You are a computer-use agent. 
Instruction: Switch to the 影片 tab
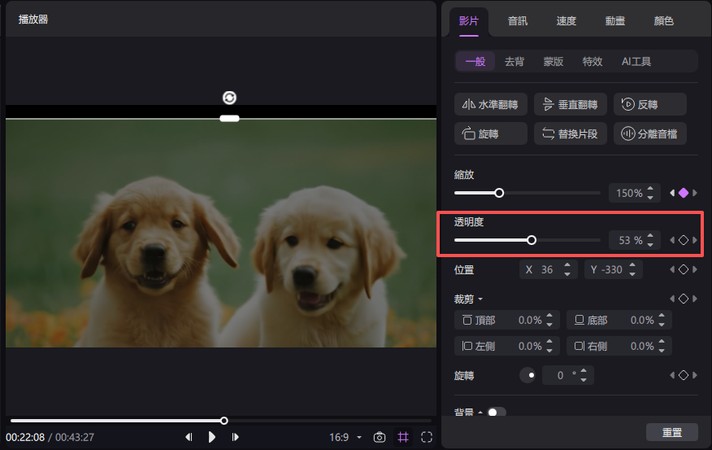[x=469, y=21]
